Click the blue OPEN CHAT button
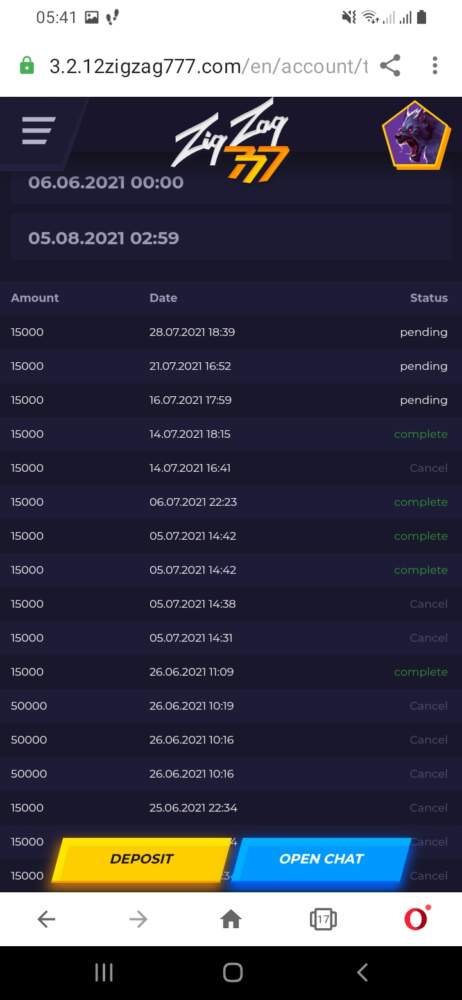The height and width of the screenshot is (1000, 462). pos(321,859)
